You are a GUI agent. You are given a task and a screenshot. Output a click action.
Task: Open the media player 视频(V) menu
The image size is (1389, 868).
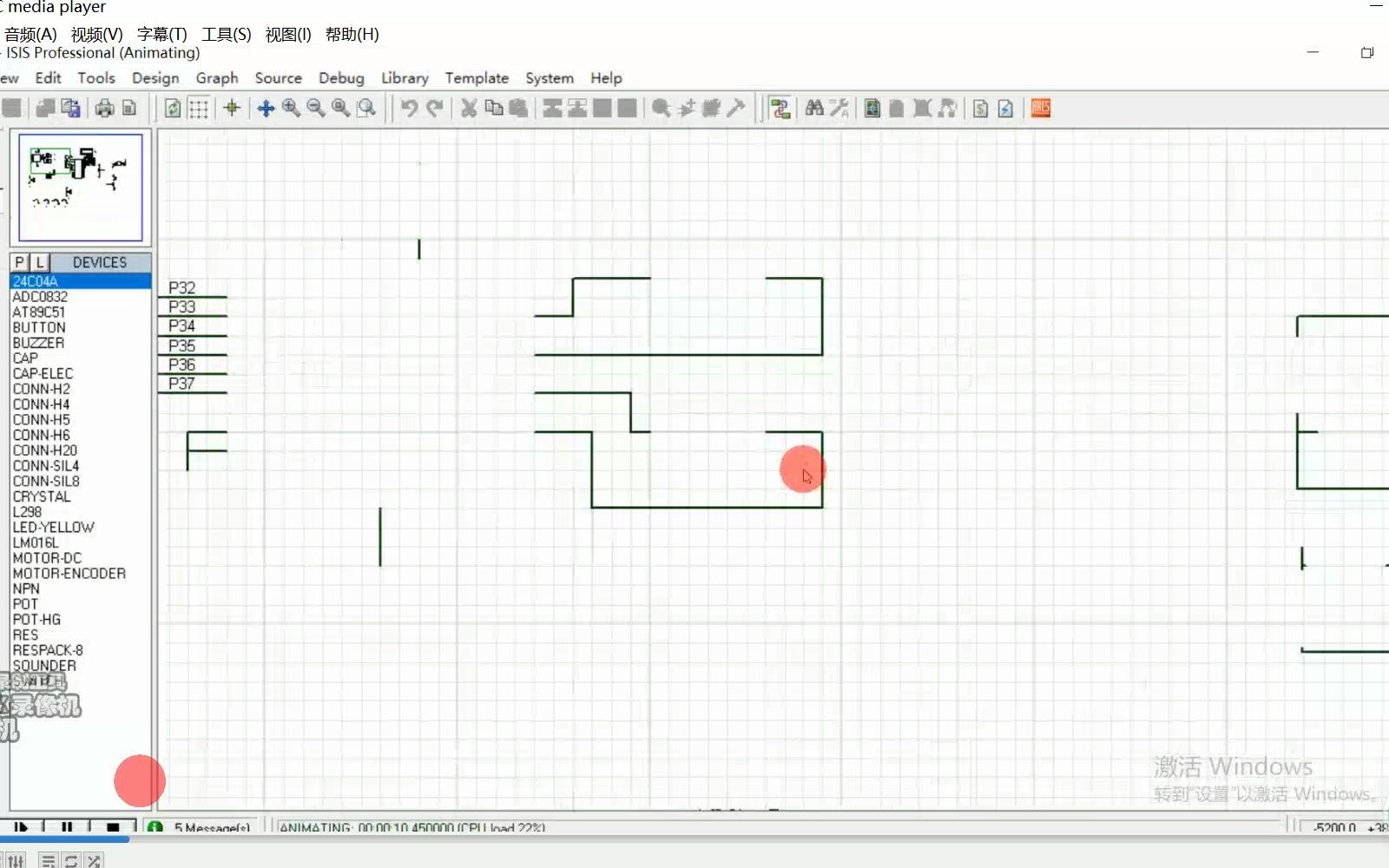point(97,35)
